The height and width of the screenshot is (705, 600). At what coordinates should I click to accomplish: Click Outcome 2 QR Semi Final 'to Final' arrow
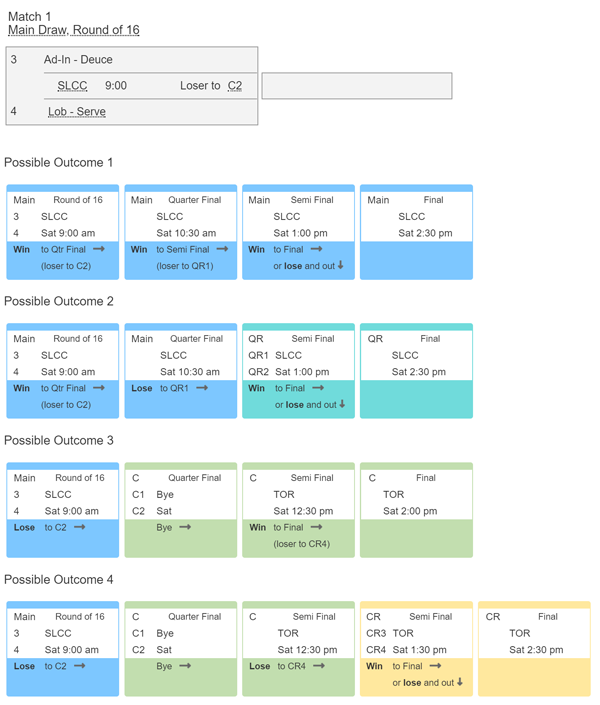point(318,388)
